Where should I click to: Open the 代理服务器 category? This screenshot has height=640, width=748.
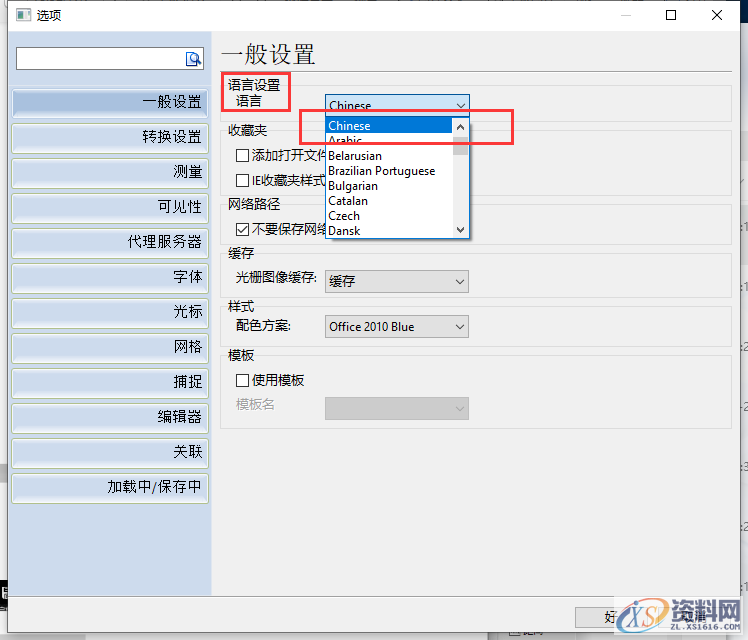point(110,242)
